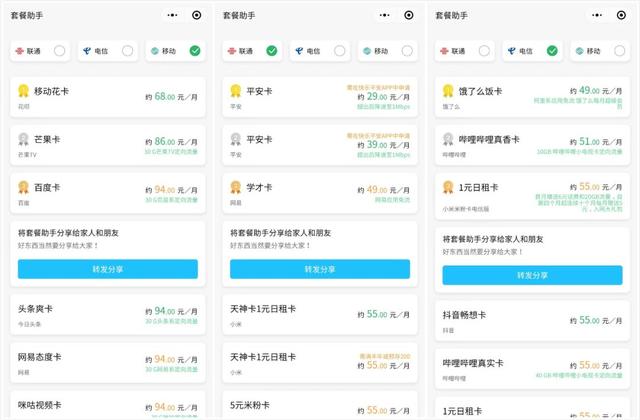Image resolution: width=640 pixels, height=420 pixels.
Task: Click the checked 移动 radio on left screen
Action: pos(195,51)
